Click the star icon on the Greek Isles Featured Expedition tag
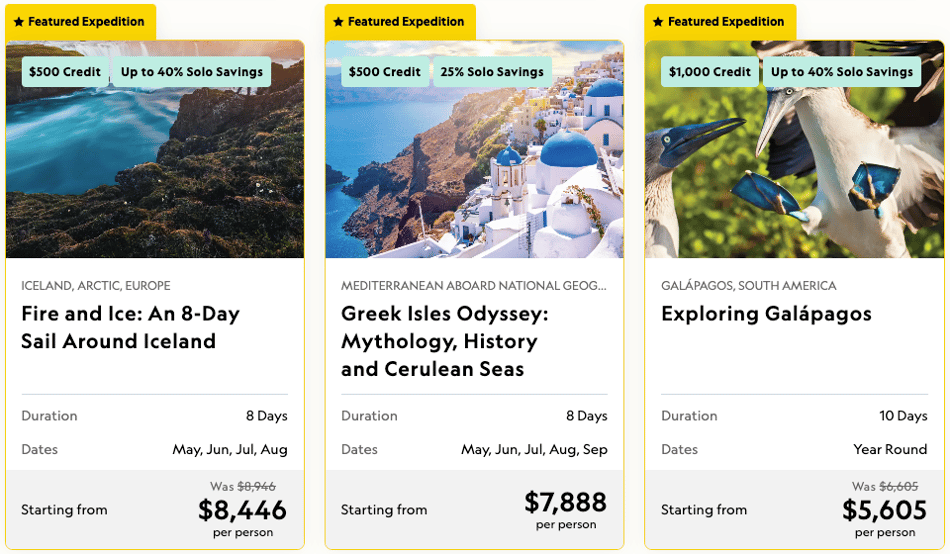Screen dimensions: 950x554 (339, 22)
